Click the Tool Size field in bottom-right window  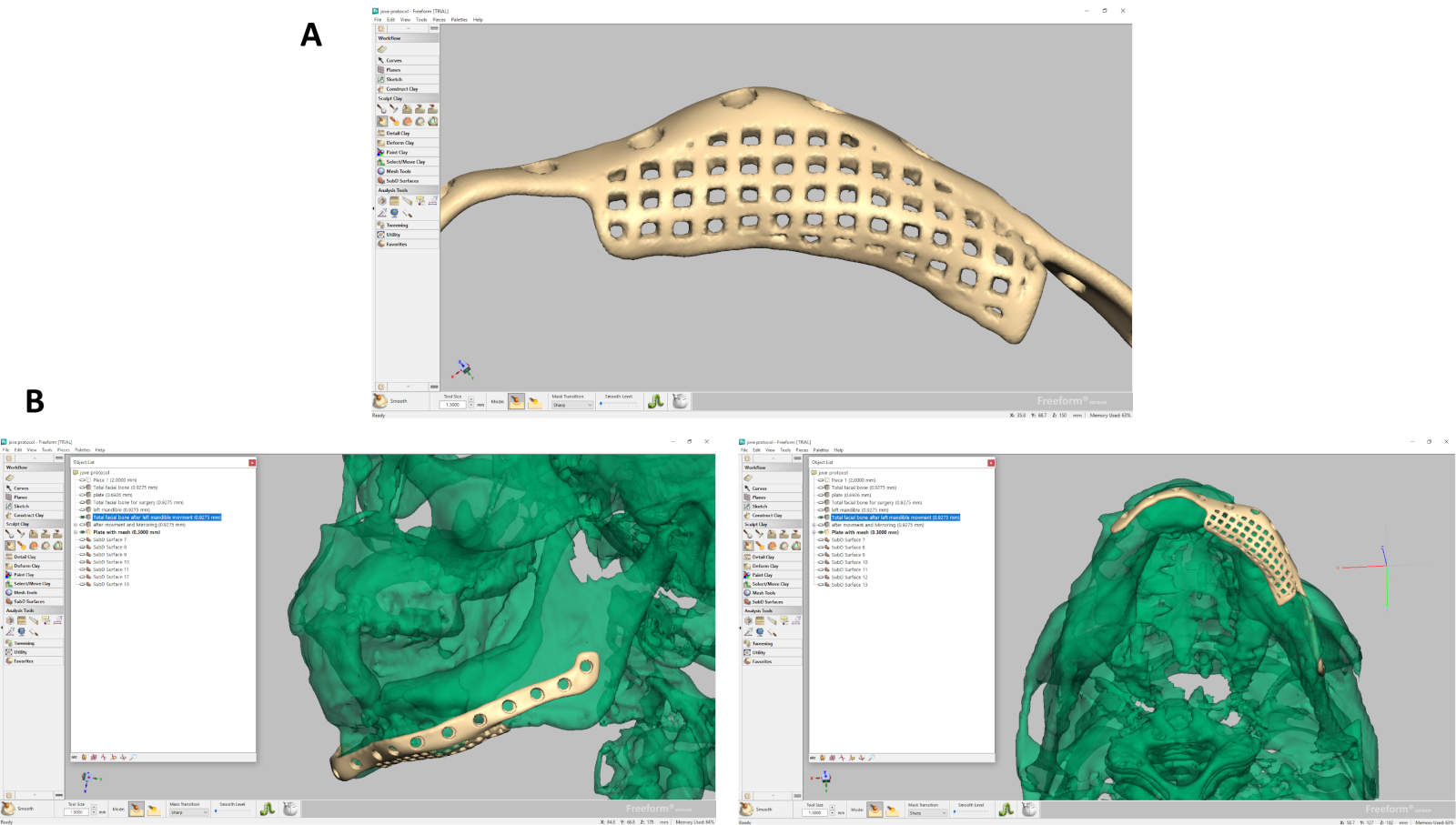pos(814,812)
